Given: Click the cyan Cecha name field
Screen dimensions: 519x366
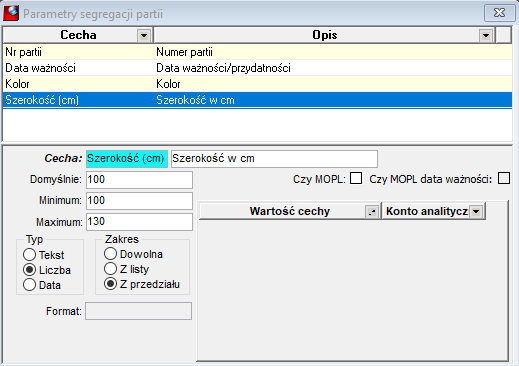Looking at the screenshot, I should 127,159.
